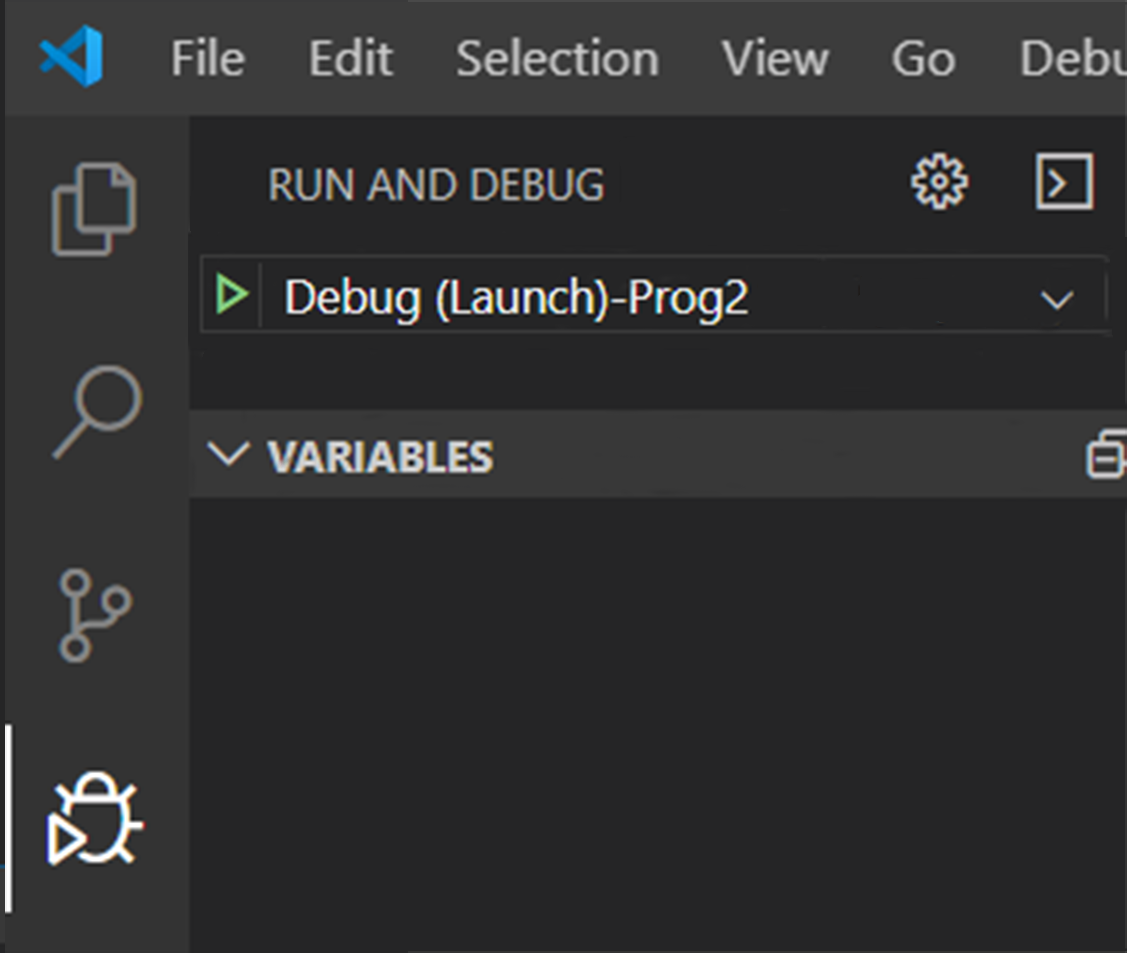This screenshot has width=1127, height=953.
Task: Open the Go menu
Action: pyautogui.click(x=921, y=58)
